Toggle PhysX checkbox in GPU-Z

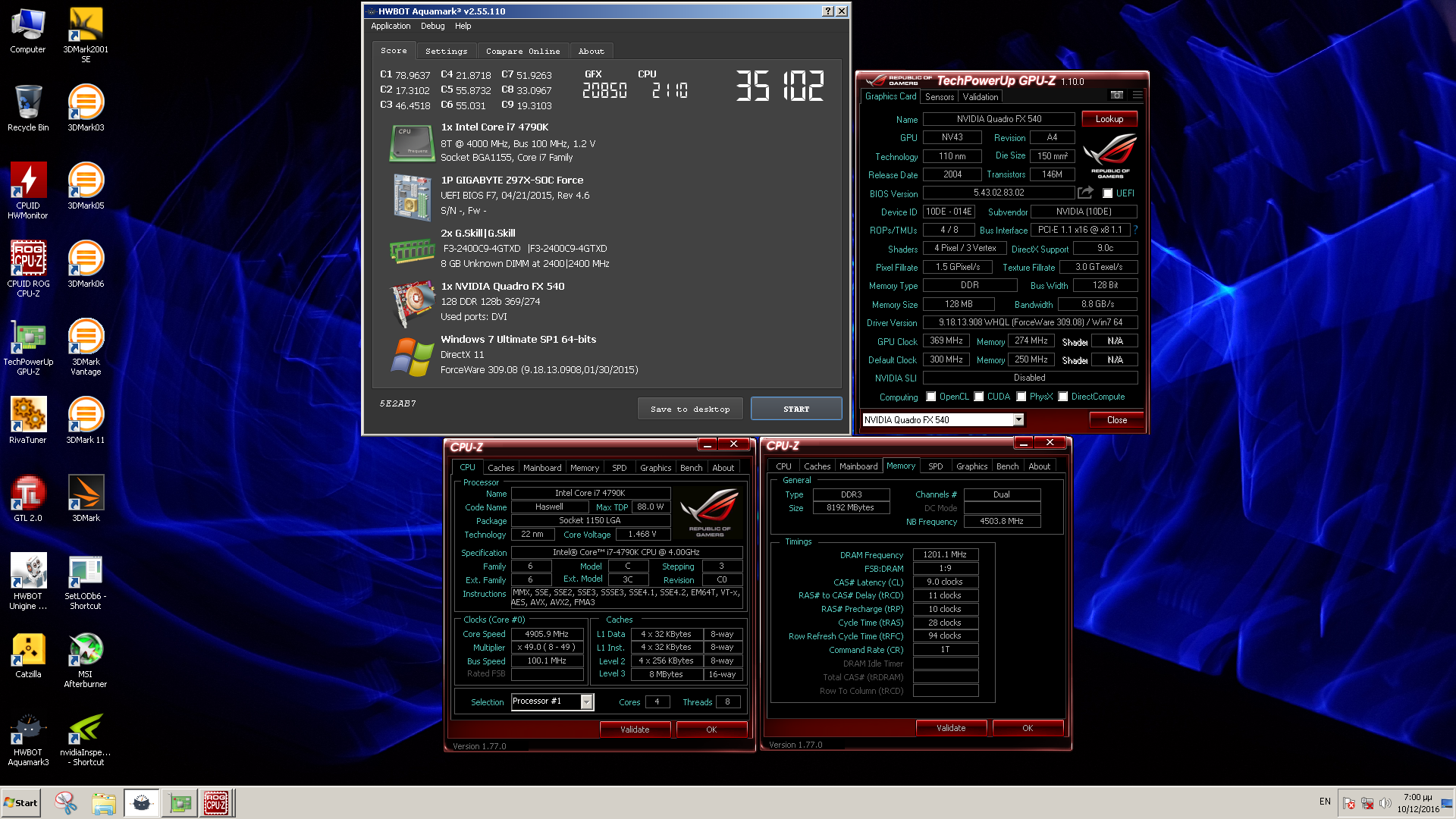click(1021, 397)
